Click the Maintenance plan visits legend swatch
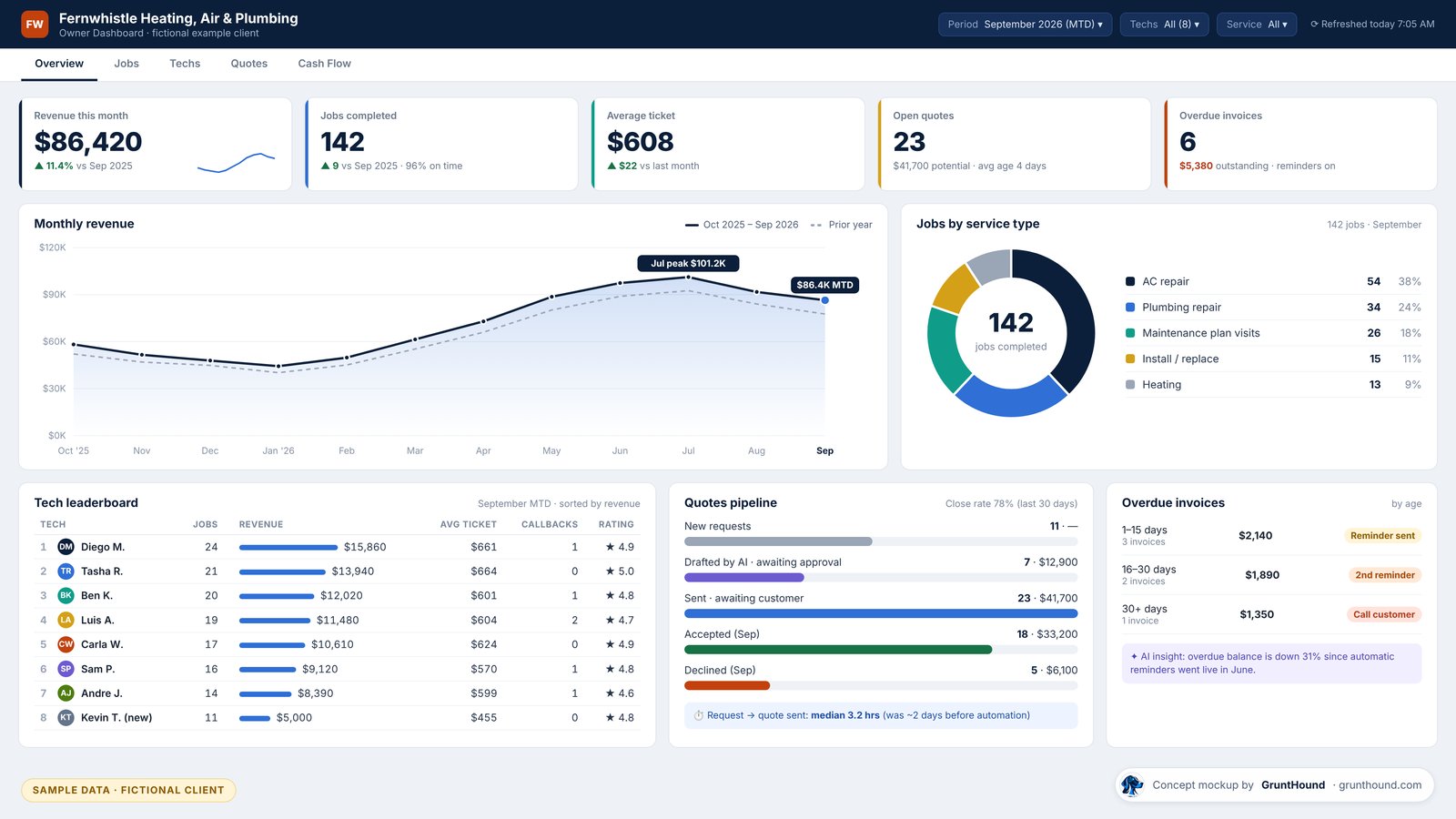This screenshot has height=819, width=1456. [x=1130, y=333]
